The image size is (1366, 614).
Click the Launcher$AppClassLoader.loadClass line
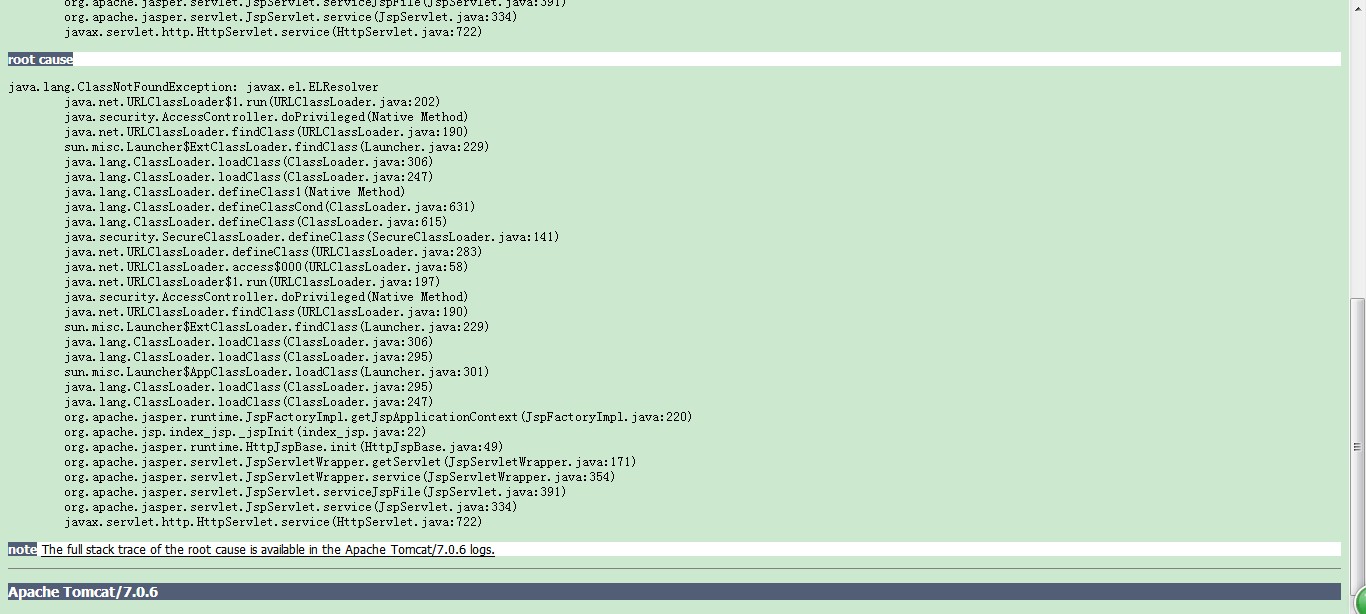coord(277,371)
